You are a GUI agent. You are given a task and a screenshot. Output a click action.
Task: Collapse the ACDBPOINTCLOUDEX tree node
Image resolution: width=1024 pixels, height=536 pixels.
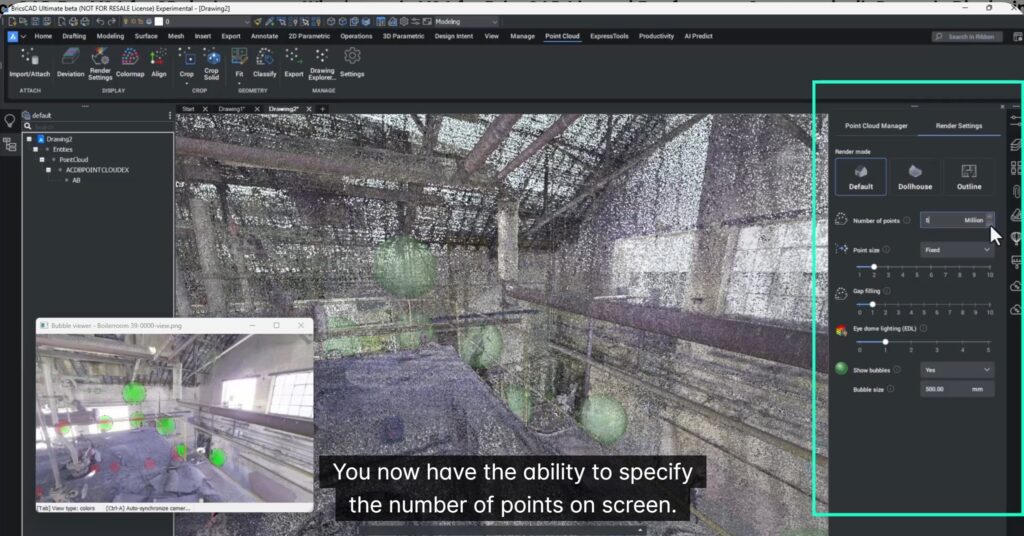(x=49, y=170)
